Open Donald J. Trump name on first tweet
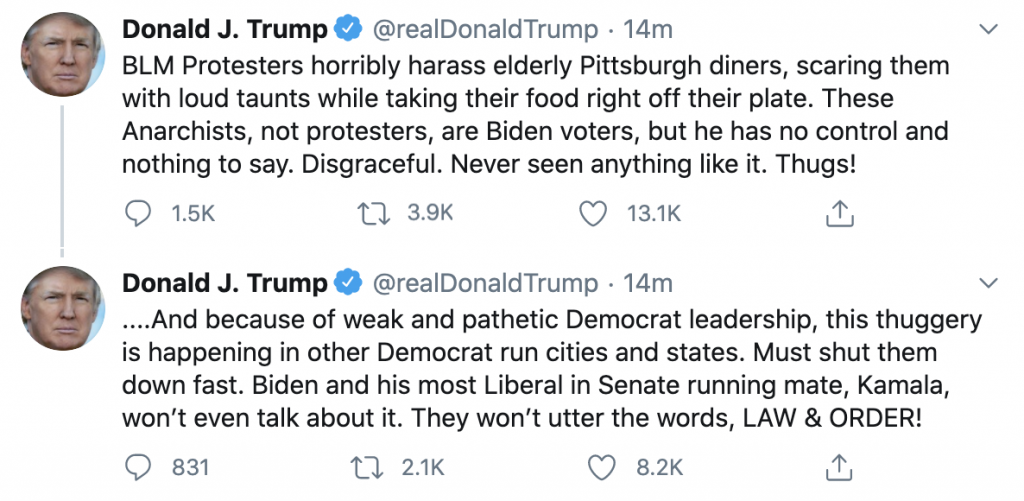This screenshot has height=501, width=1024. click(x=224, y=30)
